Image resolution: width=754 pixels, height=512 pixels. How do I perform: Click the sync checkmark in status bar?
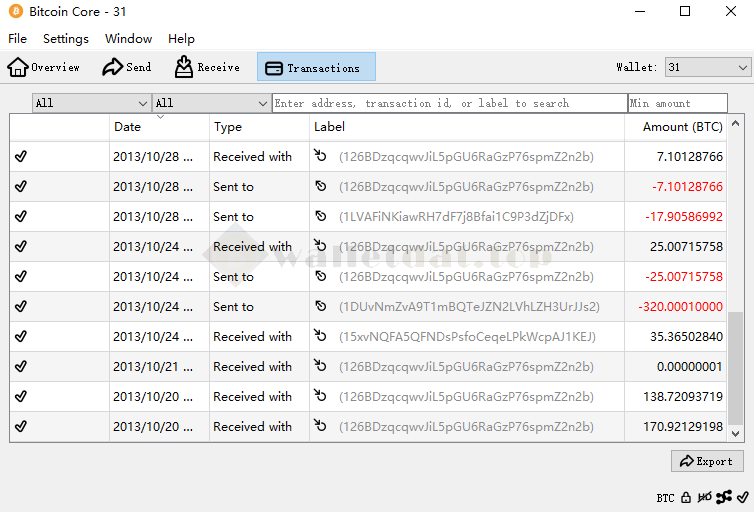coord(742,497)
